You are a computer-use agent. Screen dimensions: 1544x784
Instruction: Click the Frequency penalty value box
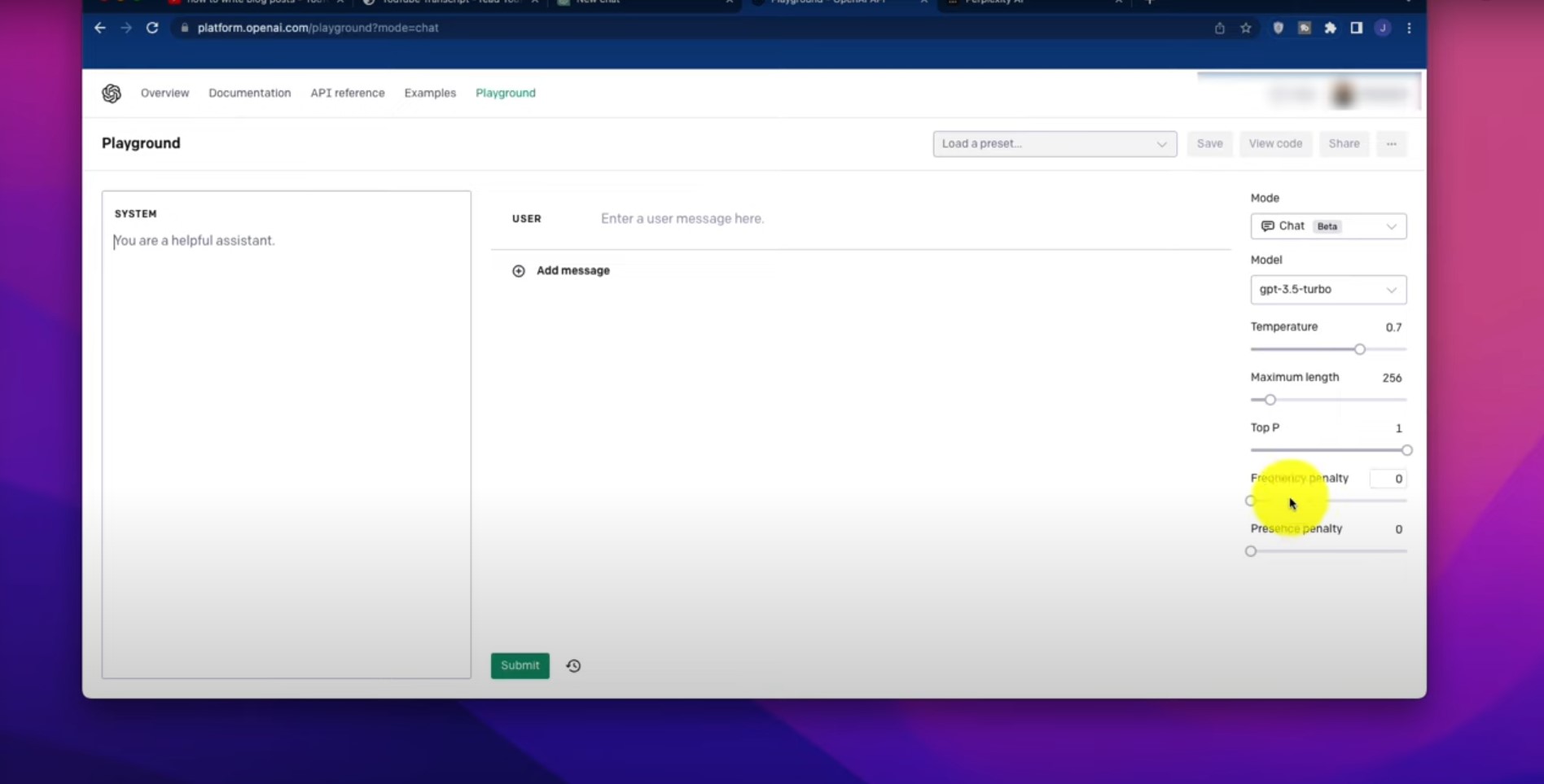point(1388,479)
